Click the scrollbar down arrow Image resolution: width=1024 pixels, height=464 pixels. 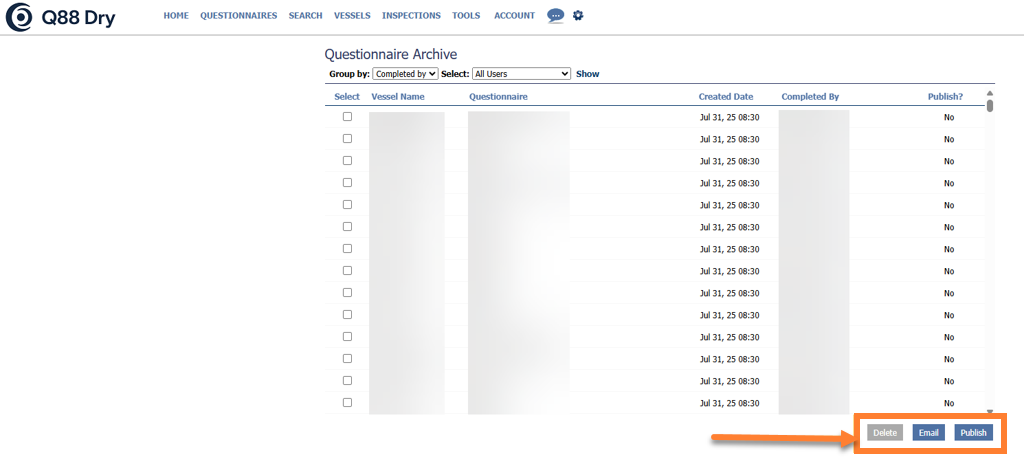click(989, 411)
